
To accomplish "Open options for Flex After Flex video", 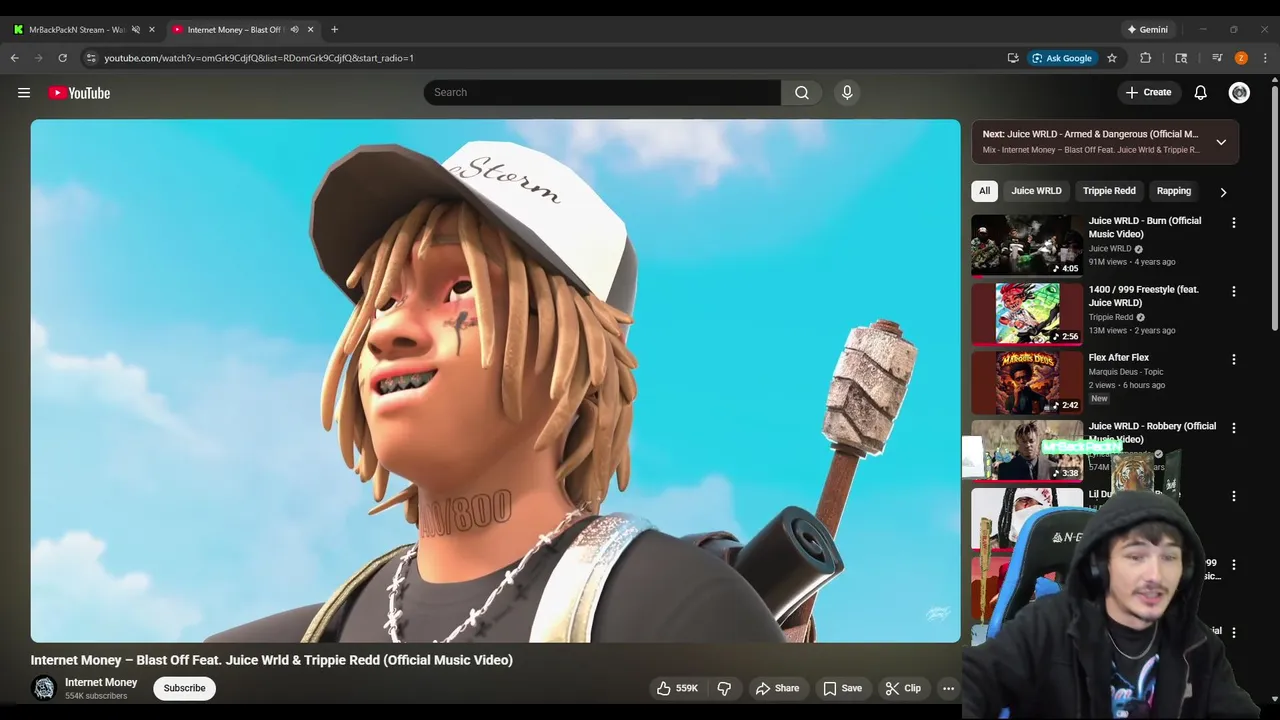I will pos(1234,359).
